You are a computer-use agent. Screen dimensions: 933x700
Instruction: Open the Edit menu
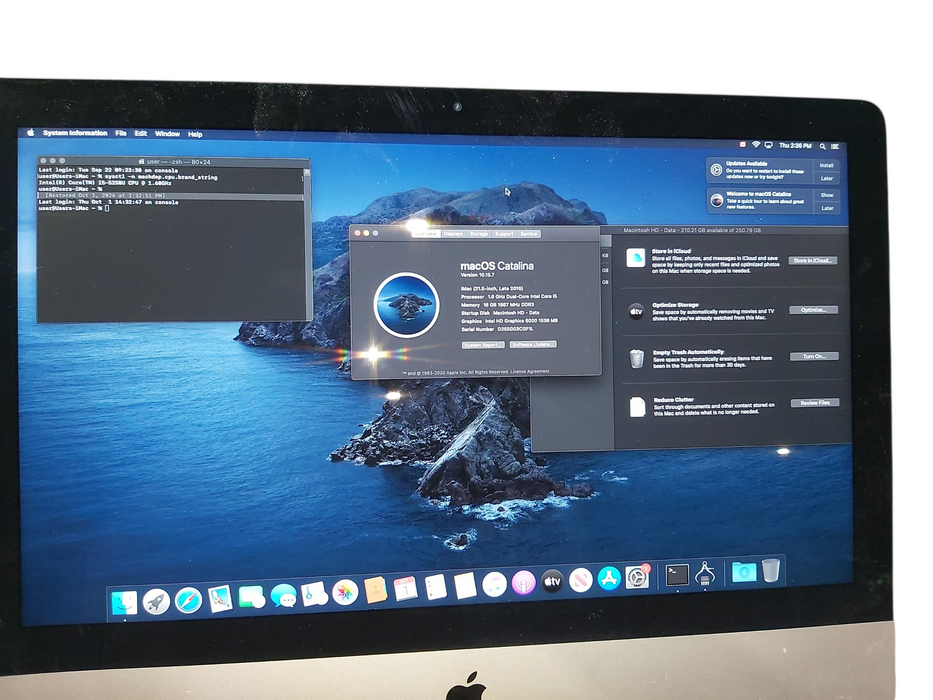point(140,133)
